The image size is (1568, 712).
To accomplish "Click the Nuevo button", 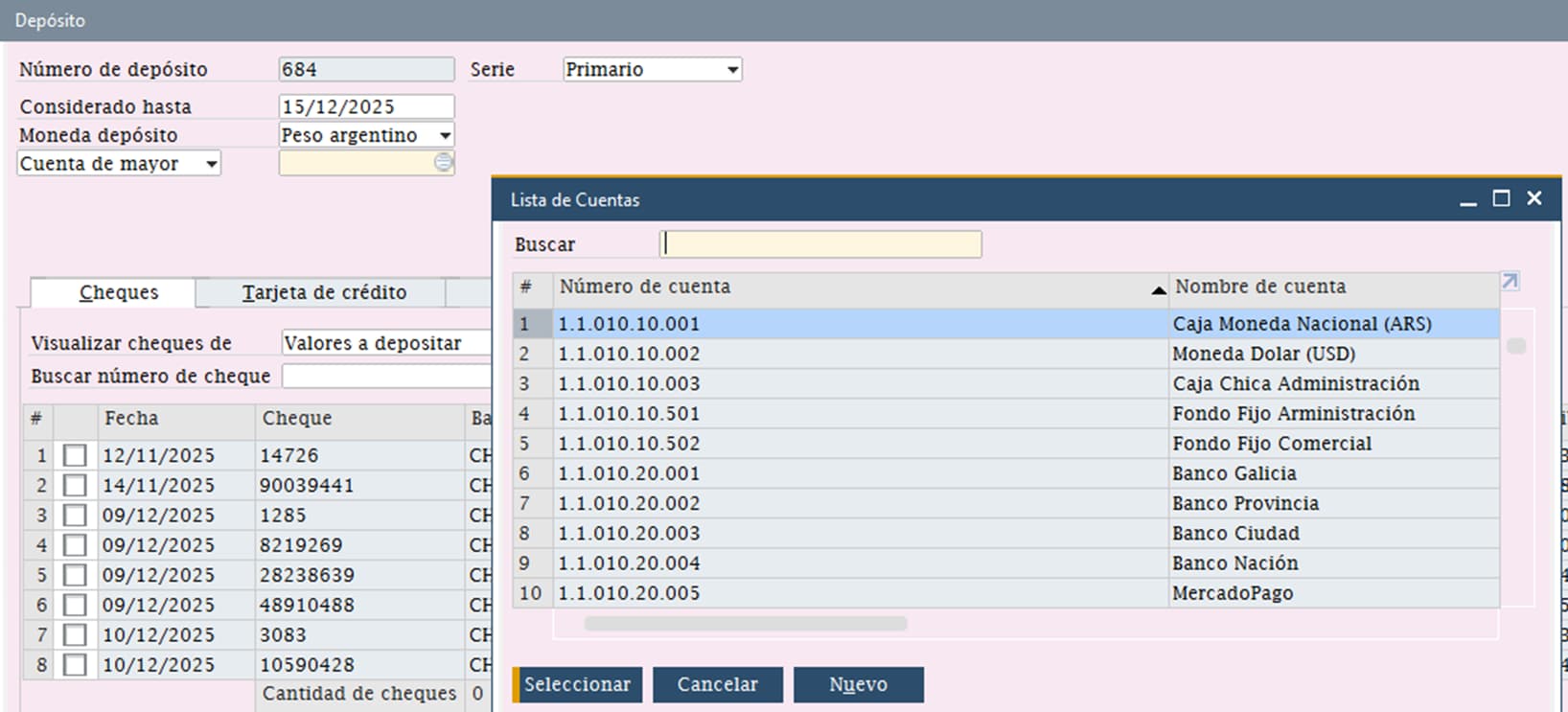I will point(858,684).
